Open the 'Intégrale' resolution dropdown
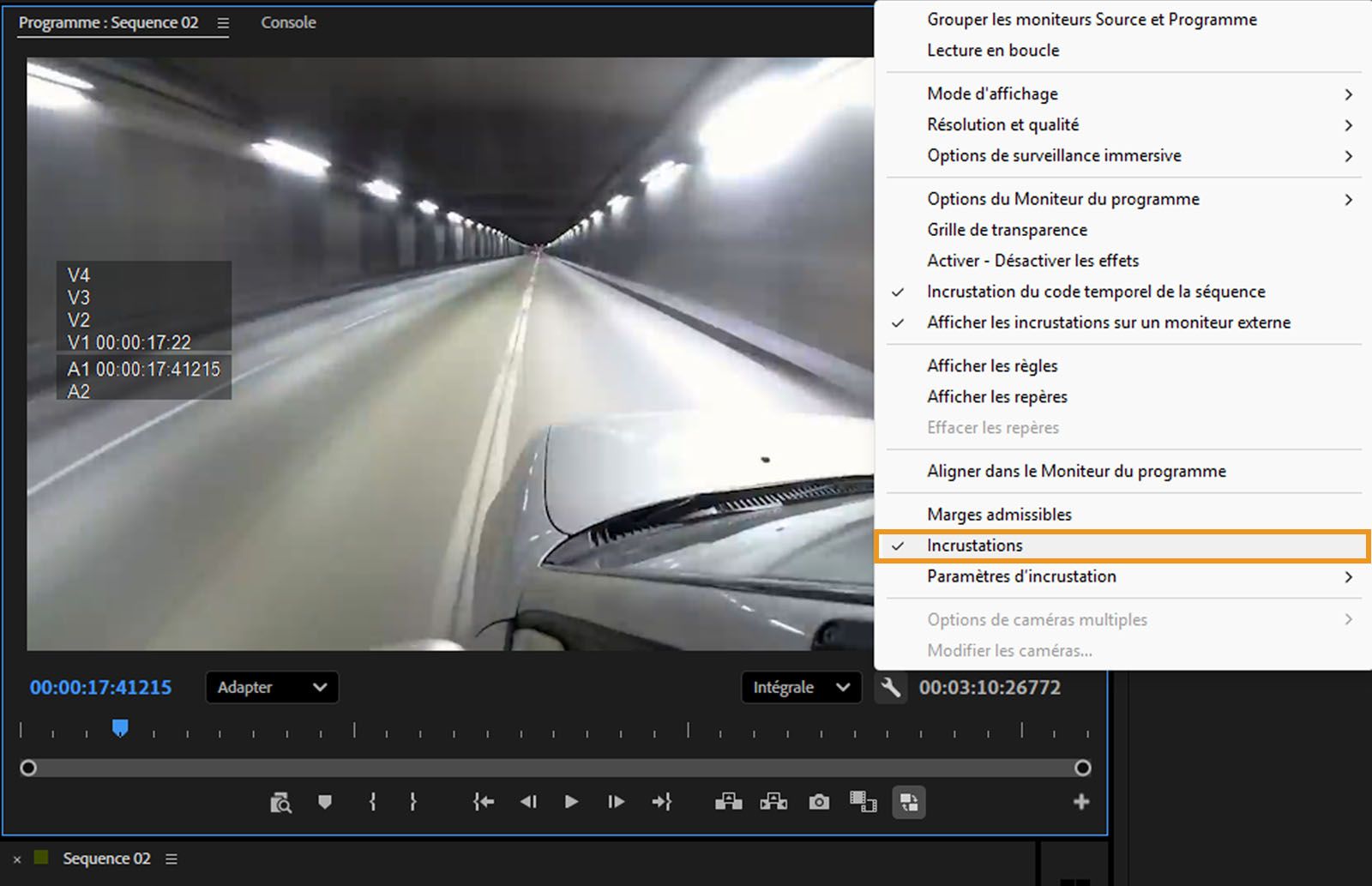 coord(799,687)
